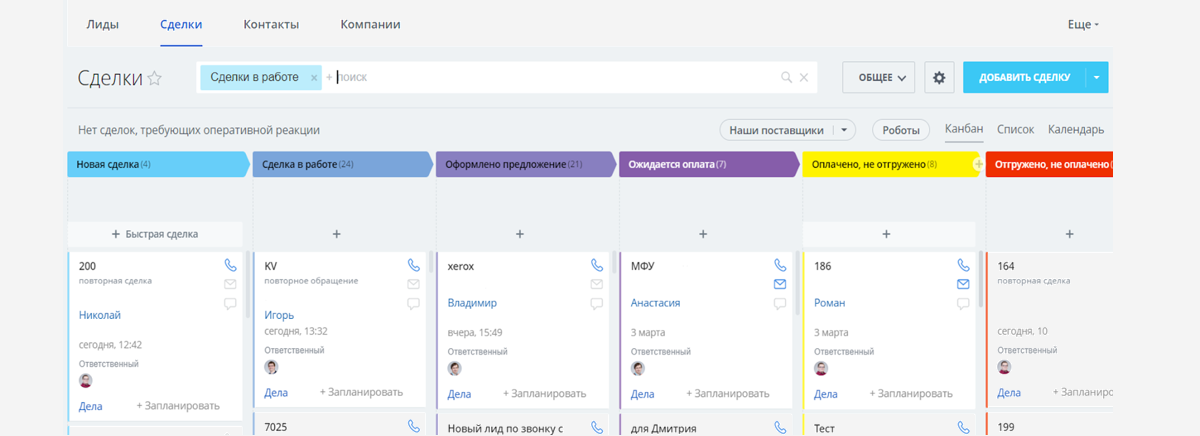
Task: Open the Сделки tab
Action: (181, 24)
